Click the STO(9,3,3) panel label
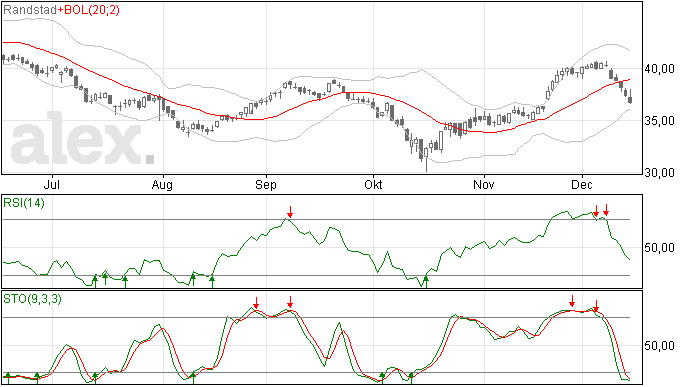This screenshot has height=387, width=690. [32, 299]
